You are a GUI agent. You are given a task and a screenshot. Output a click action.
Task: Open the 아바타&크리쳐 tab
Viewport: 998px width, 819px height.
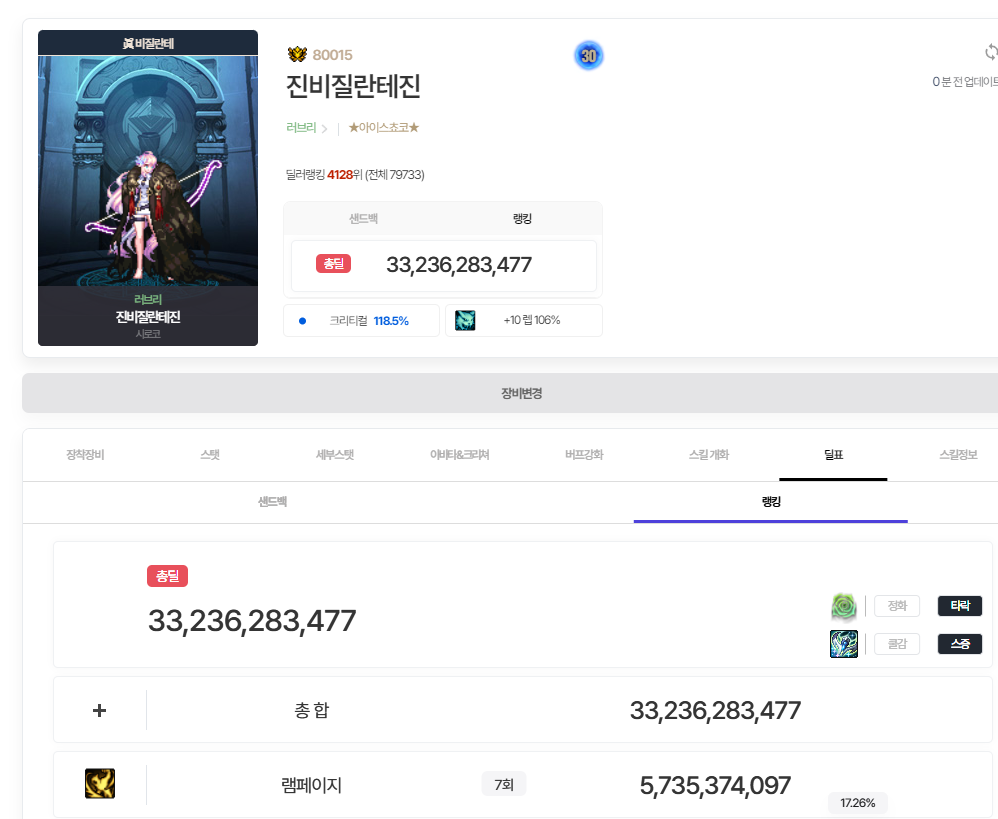tap(459, 455)
